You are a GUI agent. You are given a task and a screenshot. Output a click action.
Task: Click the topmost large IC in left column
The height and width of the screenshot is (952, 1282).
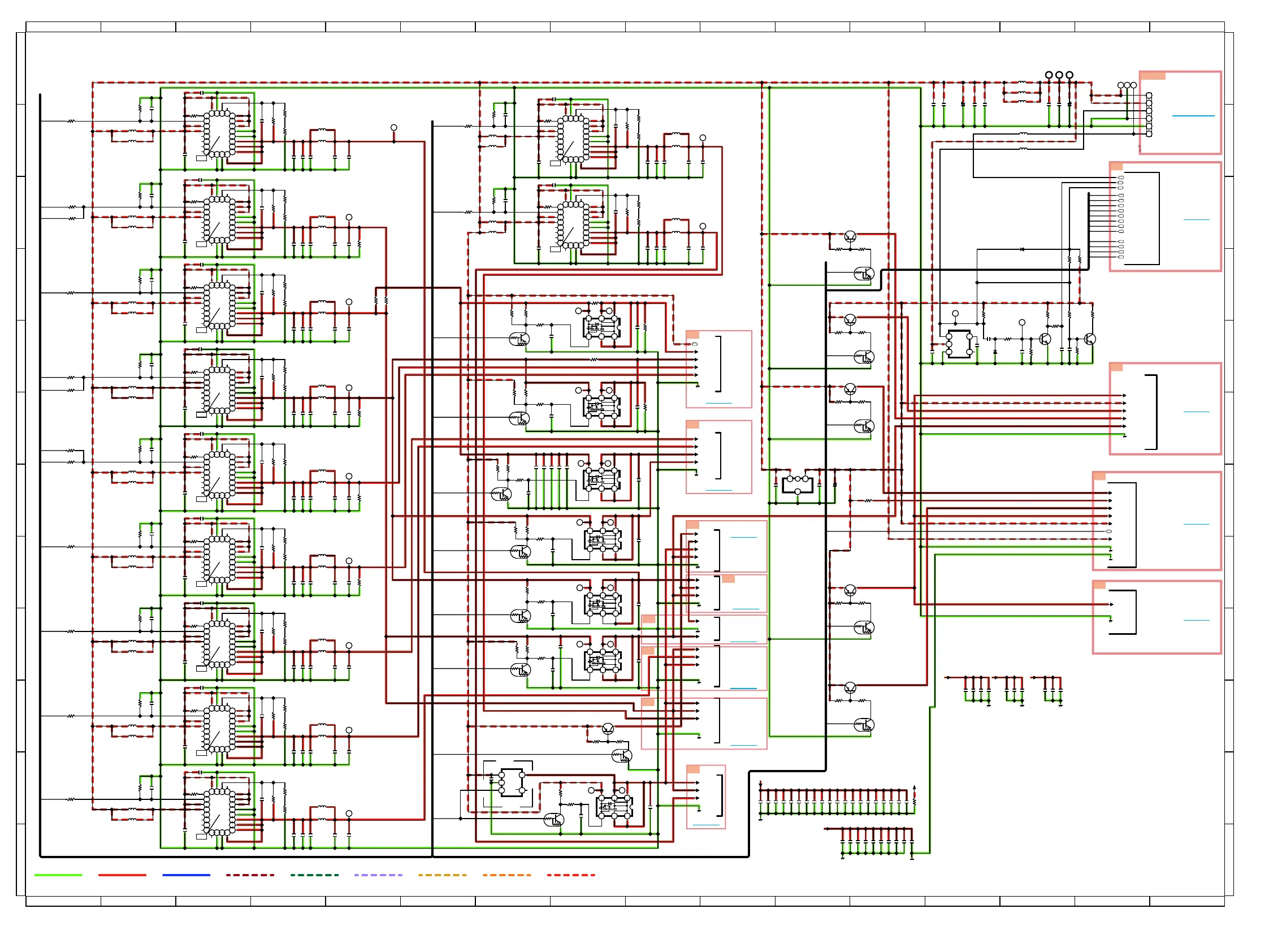click(x=219, y=133)
